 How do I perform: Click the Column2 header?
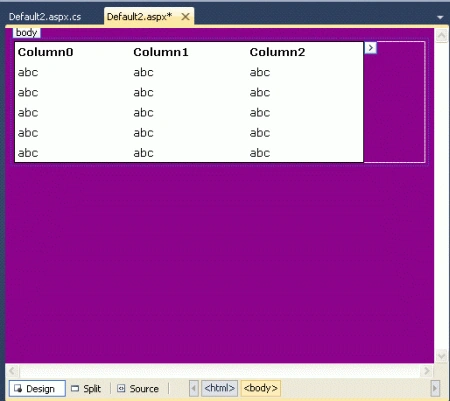277,52
